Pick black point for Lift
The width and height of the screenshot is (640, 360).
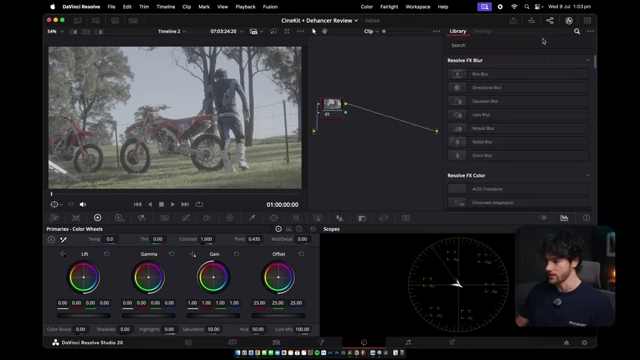point(62,254)
